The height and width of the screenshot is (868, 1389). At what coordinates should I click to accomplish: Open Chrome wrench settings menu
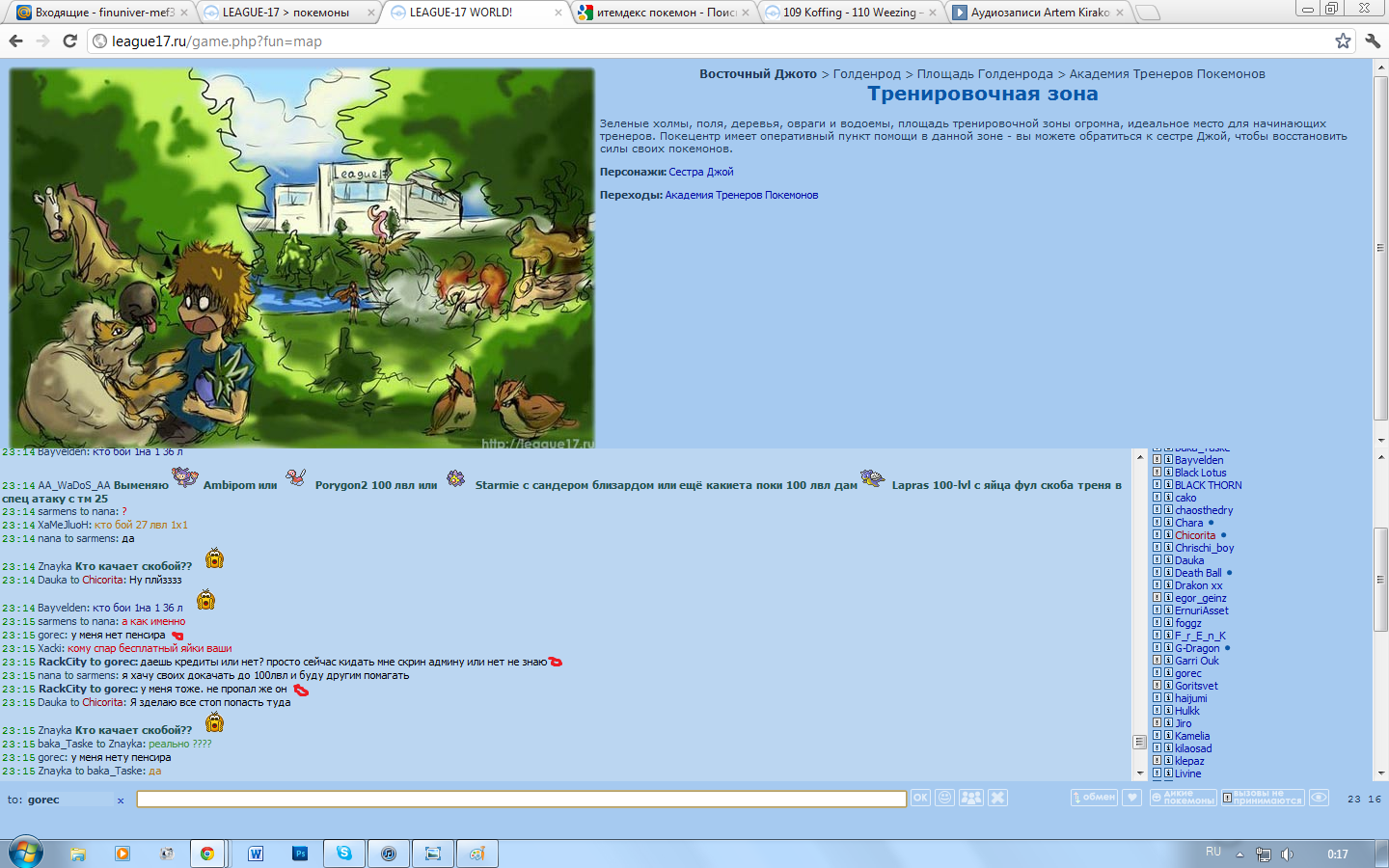point(1373,41)
